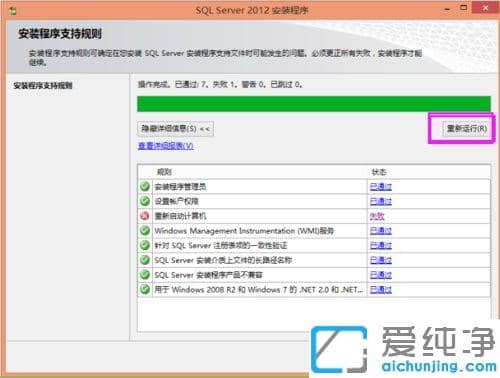Screen dimensions: 500x378
Task: Click the check icon for SQL Server 安装介质 row
Action: click(145, 260)
